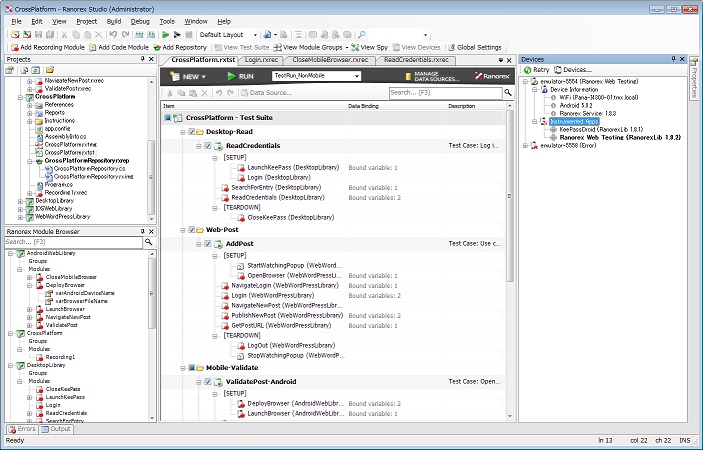This screenshot has height=450, width=703.
Task: Click the NEW button in test suite
Action: click(x=186, y=76)
